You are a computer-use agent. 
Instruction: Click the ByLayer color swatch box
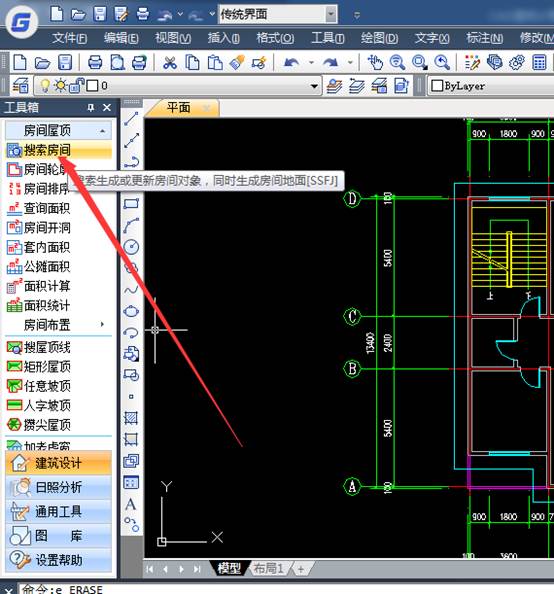[x=437, y=86]
